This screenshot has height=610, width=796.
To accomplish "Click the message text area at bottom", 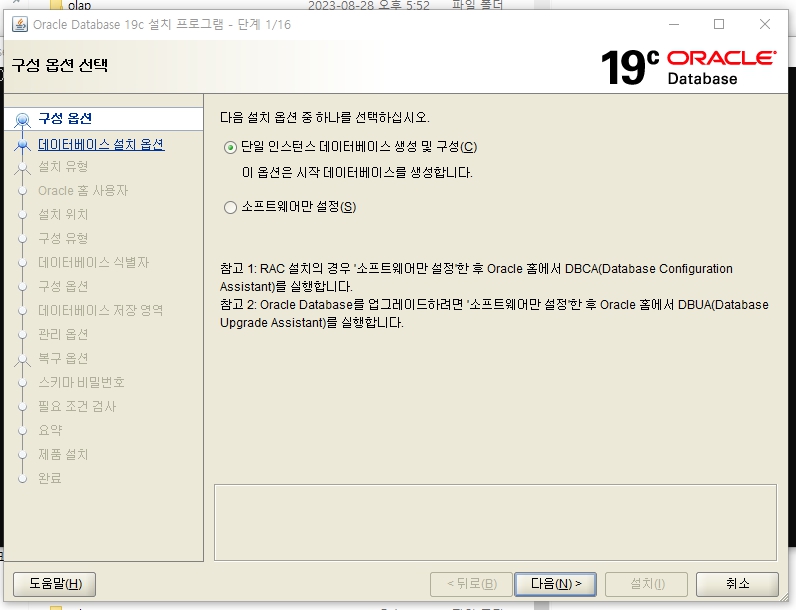I will (x=495, y=522).
